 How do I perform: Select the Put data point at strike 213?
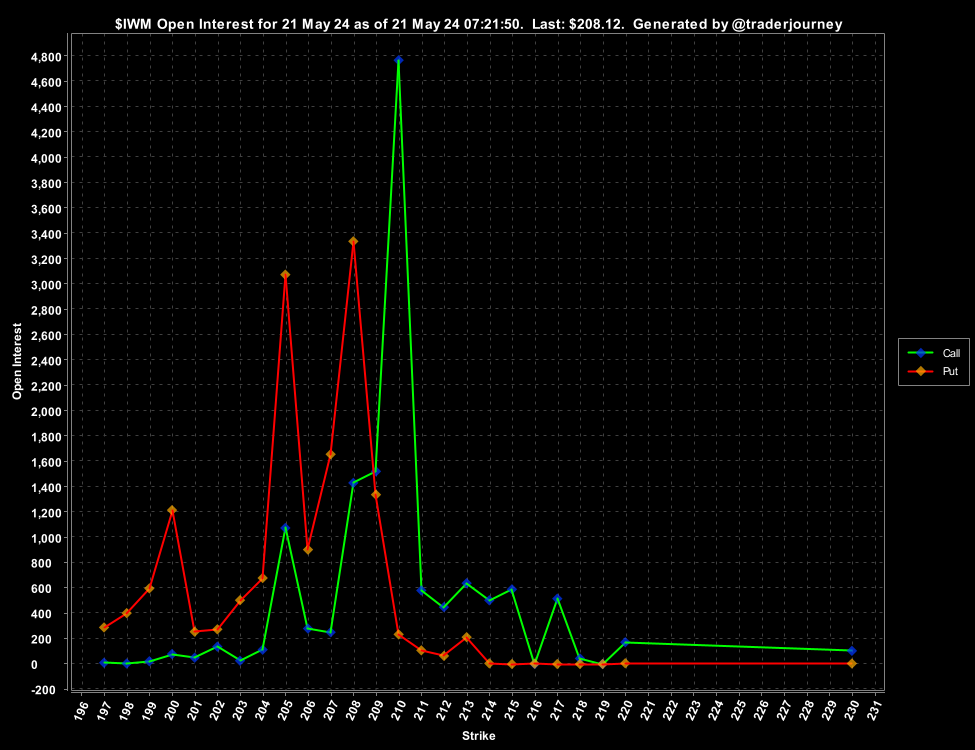[466, 637]
